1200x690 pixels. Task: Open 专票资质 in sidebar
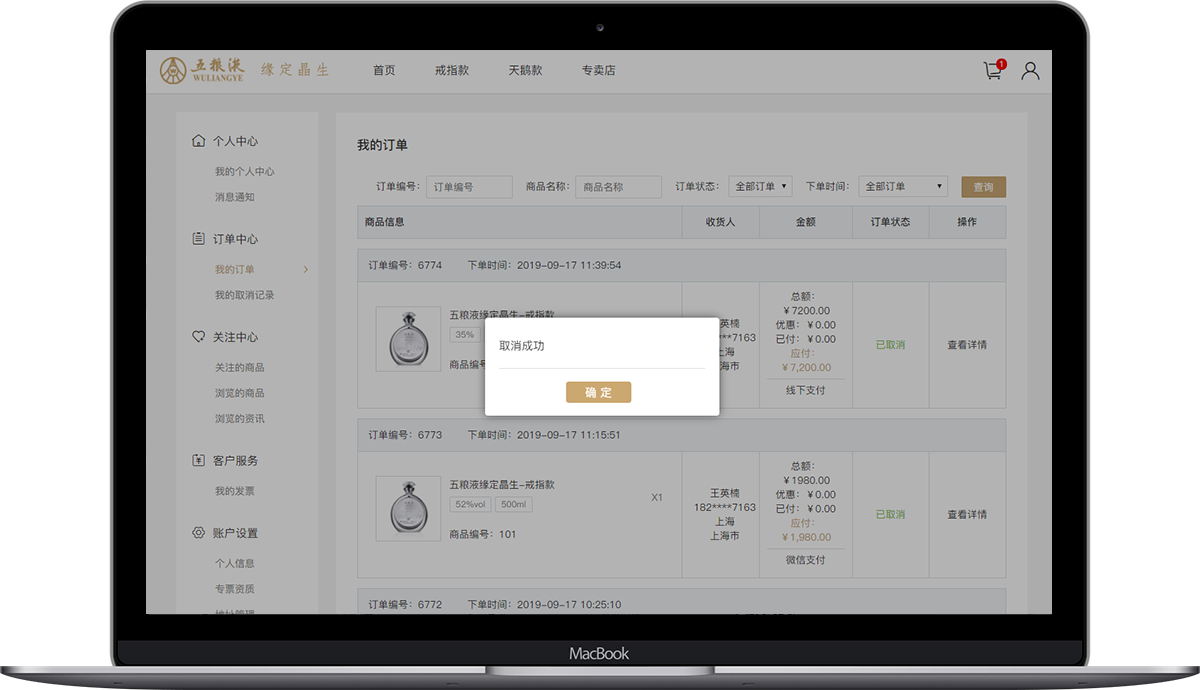(x=234, y=589)
